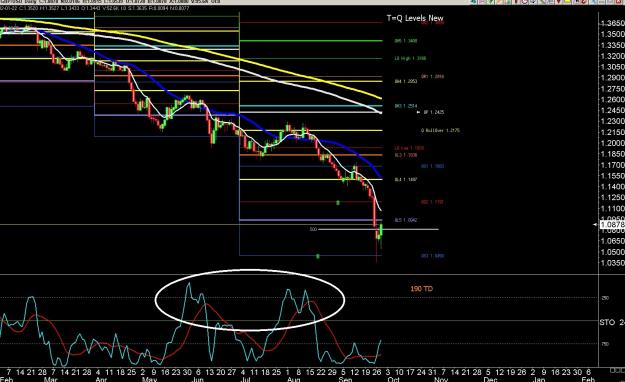This screenshot has height=382, width=625.
Task: Select the BL4 1.1497 level label
Action: tap(406, 180)
